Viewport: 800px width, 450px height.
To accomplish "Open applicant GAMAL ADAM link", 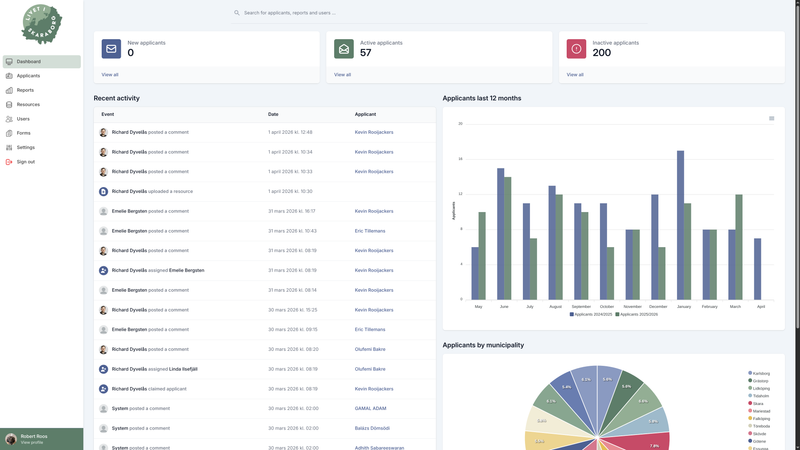I will coord(370,408).
